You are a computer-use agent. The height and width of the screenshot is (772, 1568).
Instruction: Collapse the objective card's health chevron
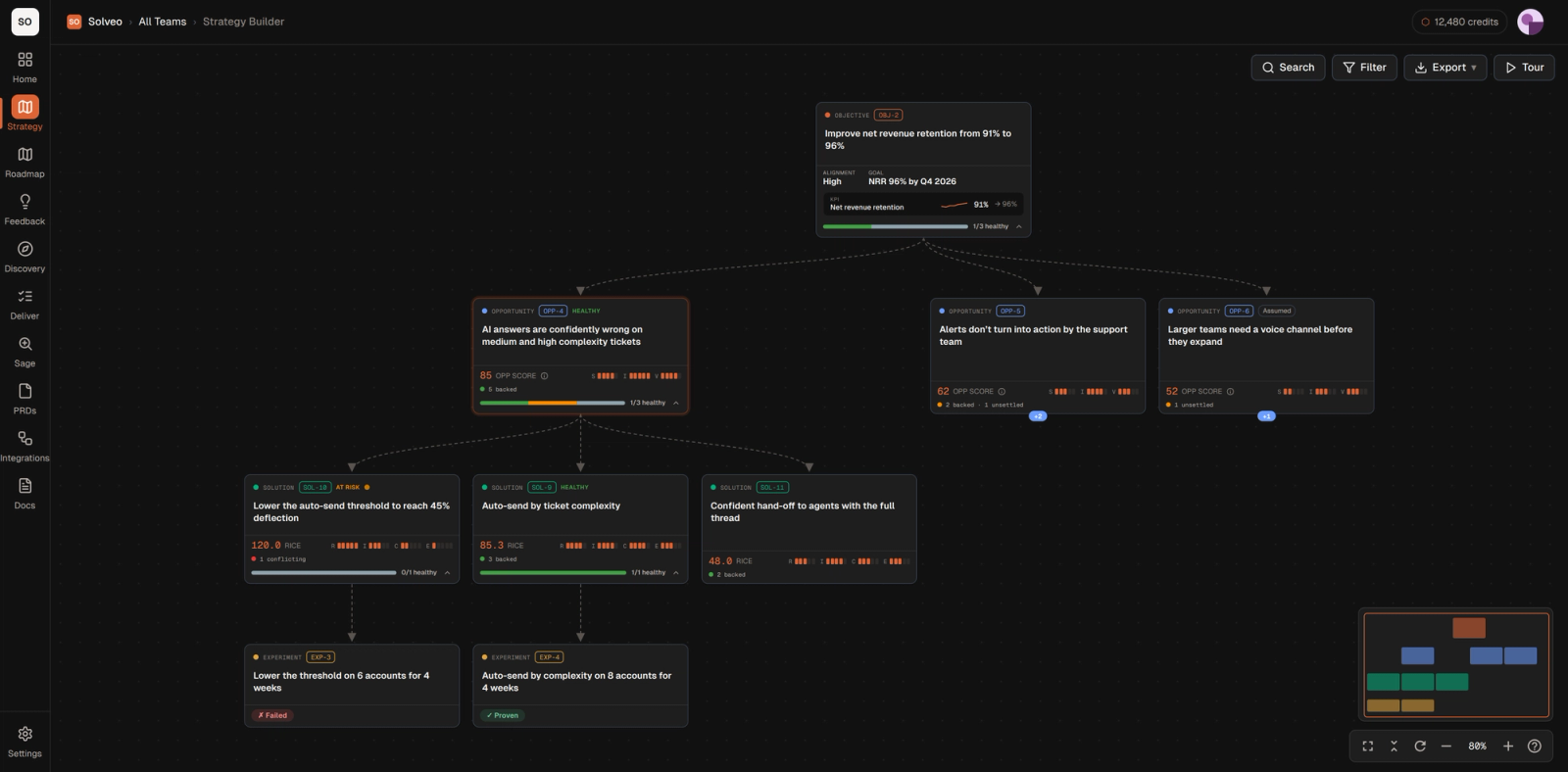coord(1018,226)
